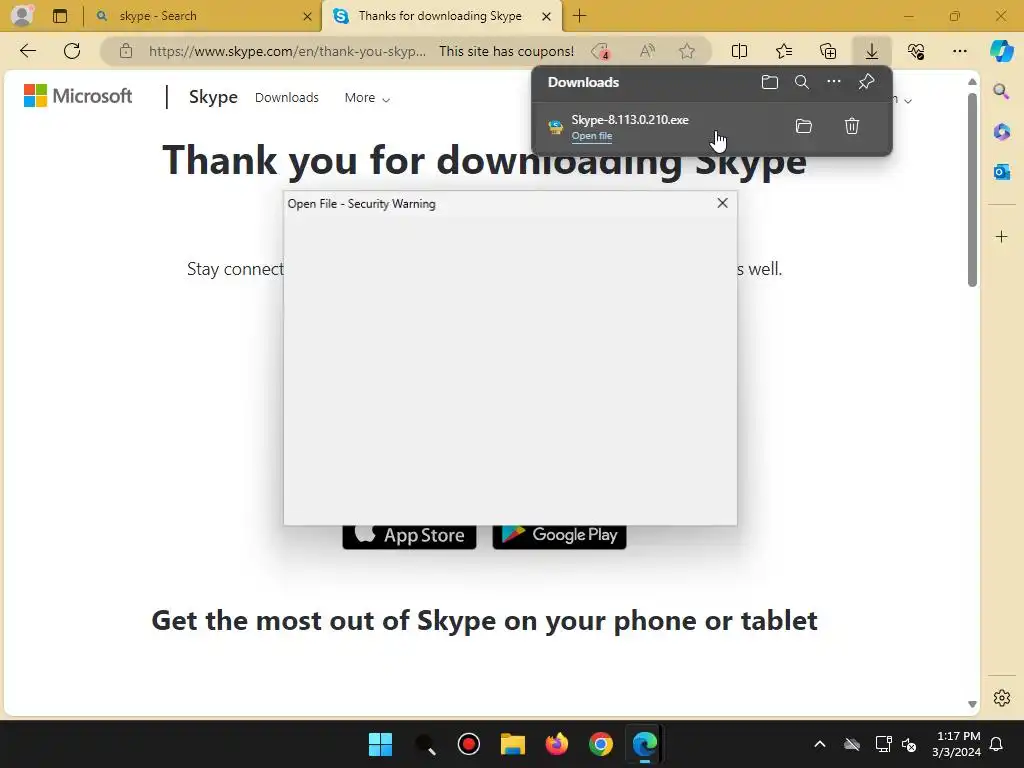
Task: Open the notification bell
Action: tap(996, 744)
